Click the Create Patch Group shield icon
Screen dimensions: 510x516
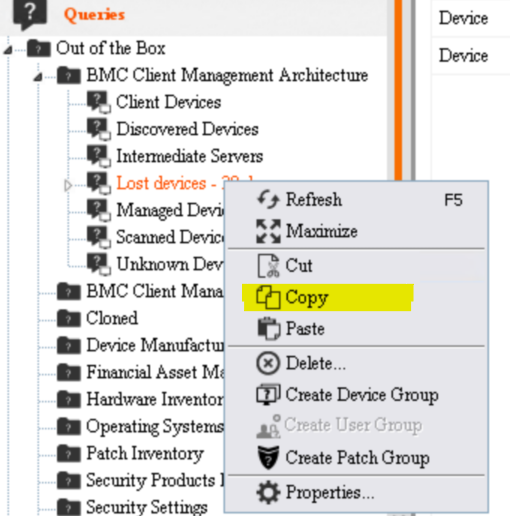click(268, 458)
